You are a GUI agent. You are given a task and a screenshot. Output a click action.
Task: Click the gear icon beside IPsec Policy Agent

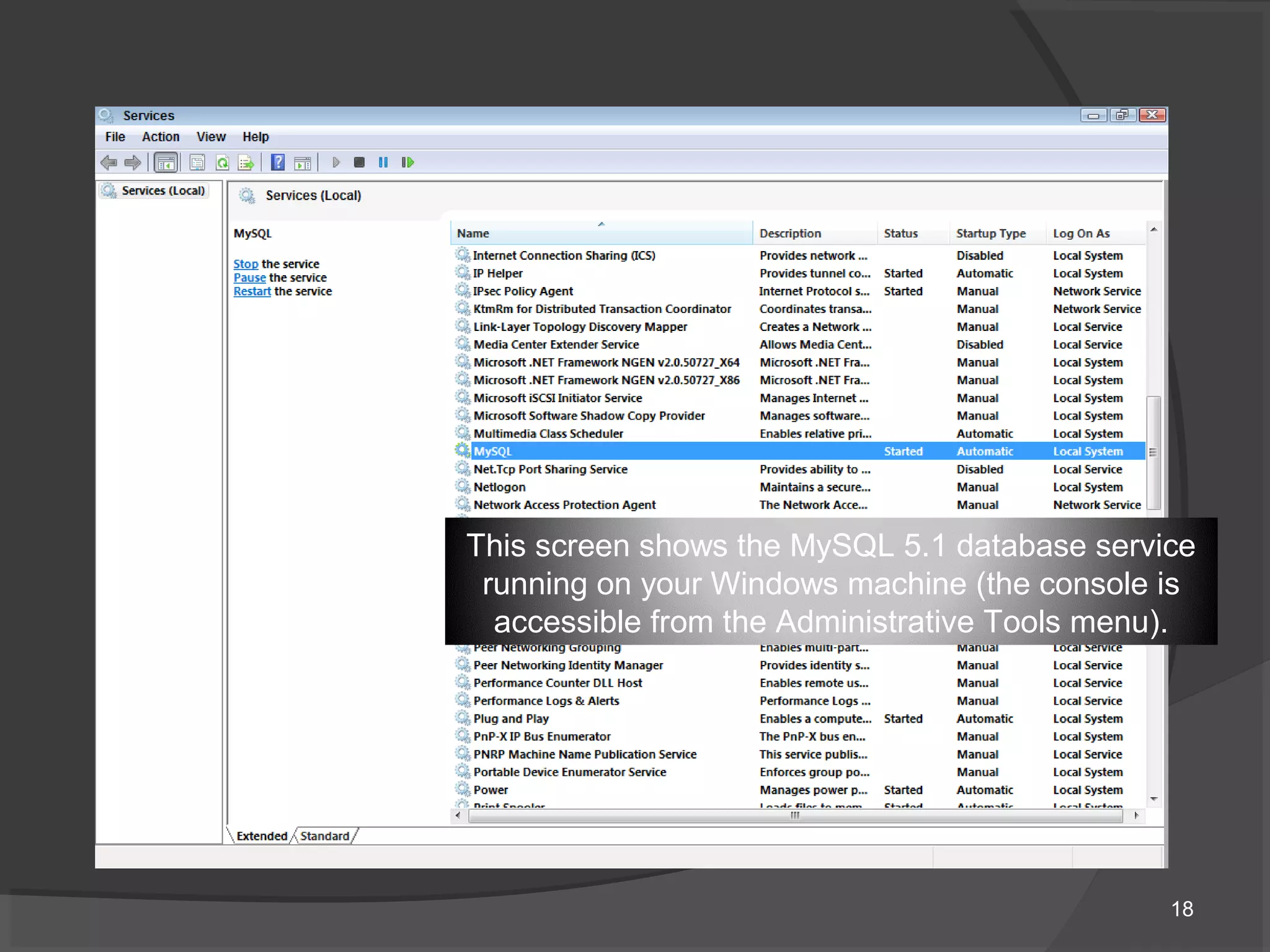click(x=463, y=291)
